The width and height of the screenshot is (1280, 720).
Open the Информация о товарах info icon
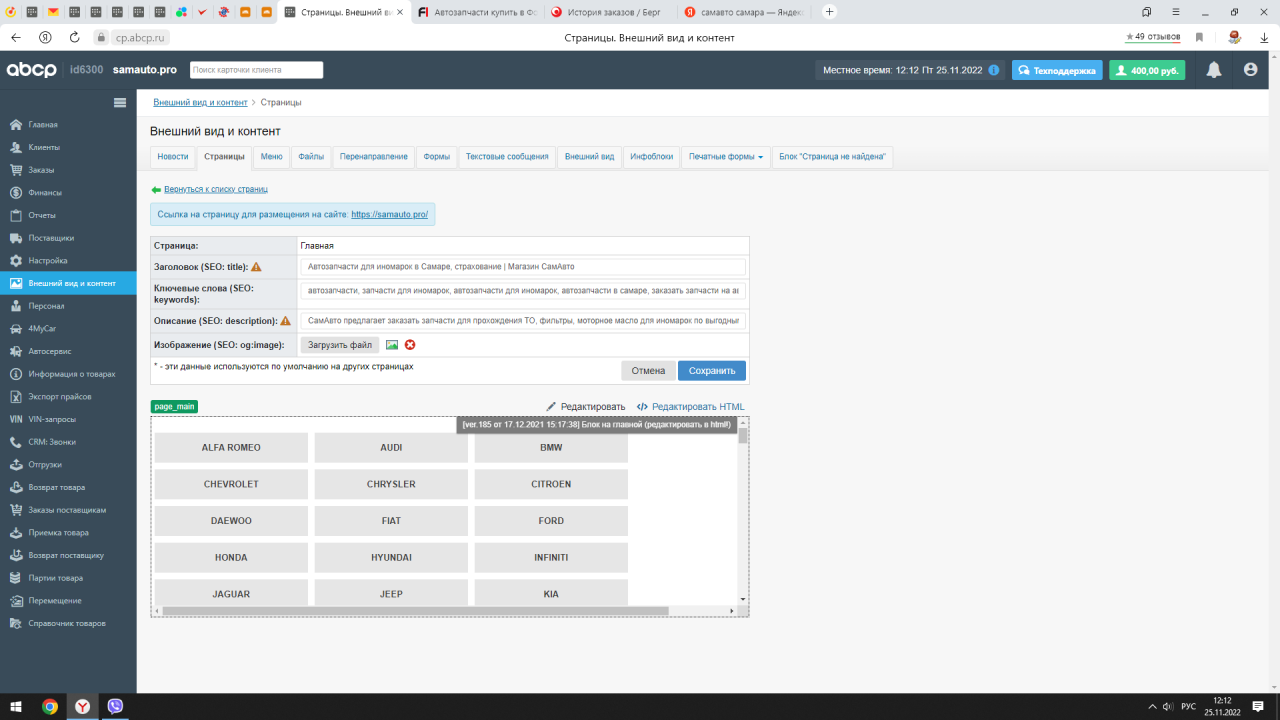coord(15,374)
